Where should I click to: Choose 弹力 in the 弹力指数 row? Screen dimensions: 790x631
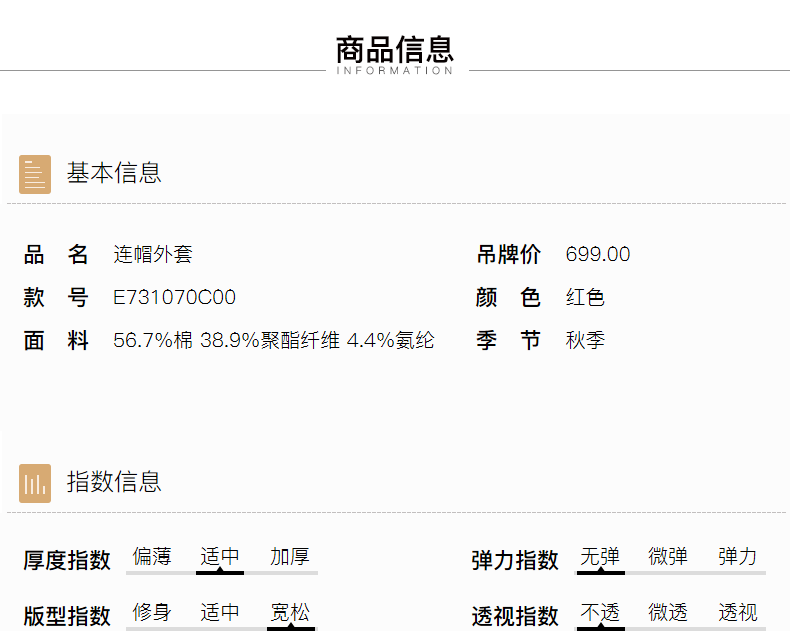(x=738, y=556)
